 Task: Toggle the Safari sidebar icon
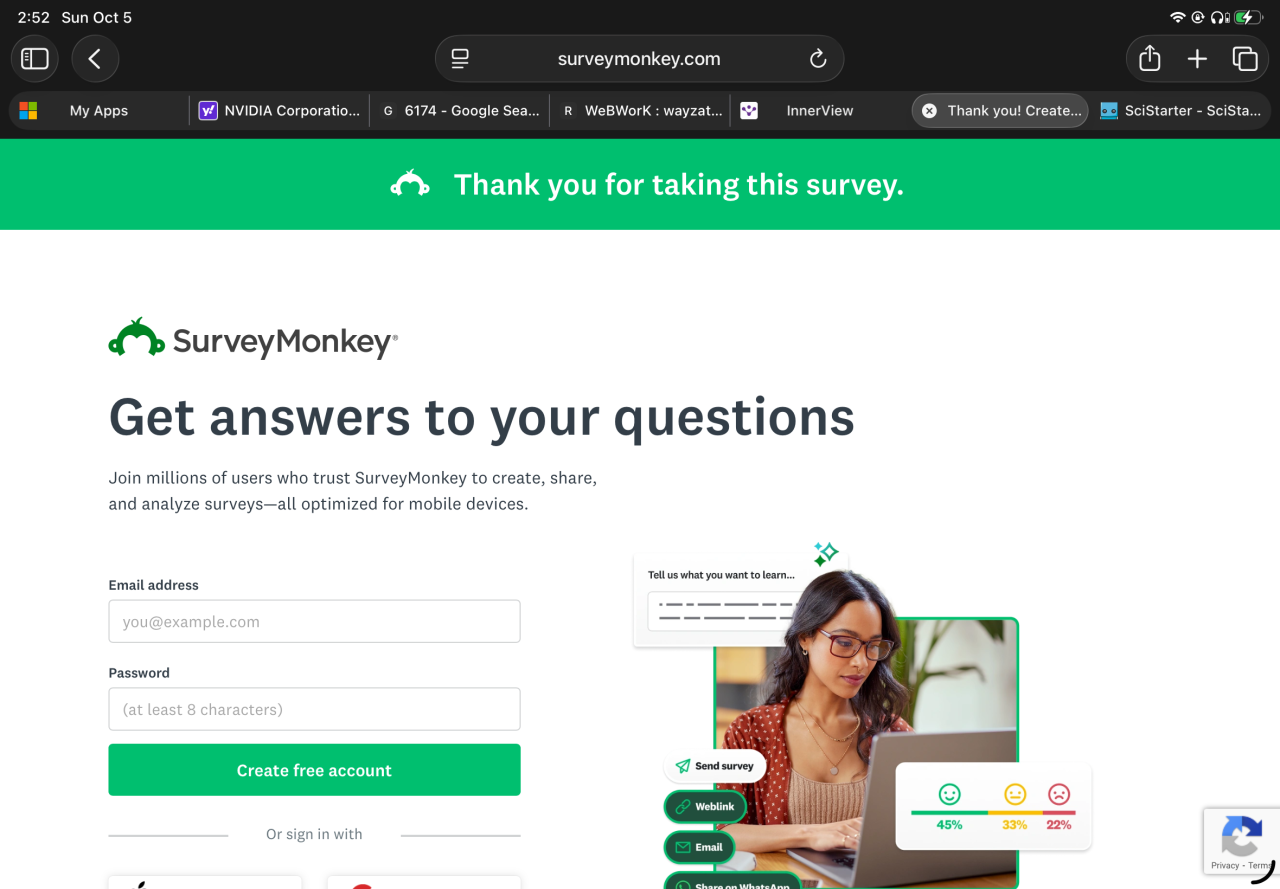click(35, 59)
